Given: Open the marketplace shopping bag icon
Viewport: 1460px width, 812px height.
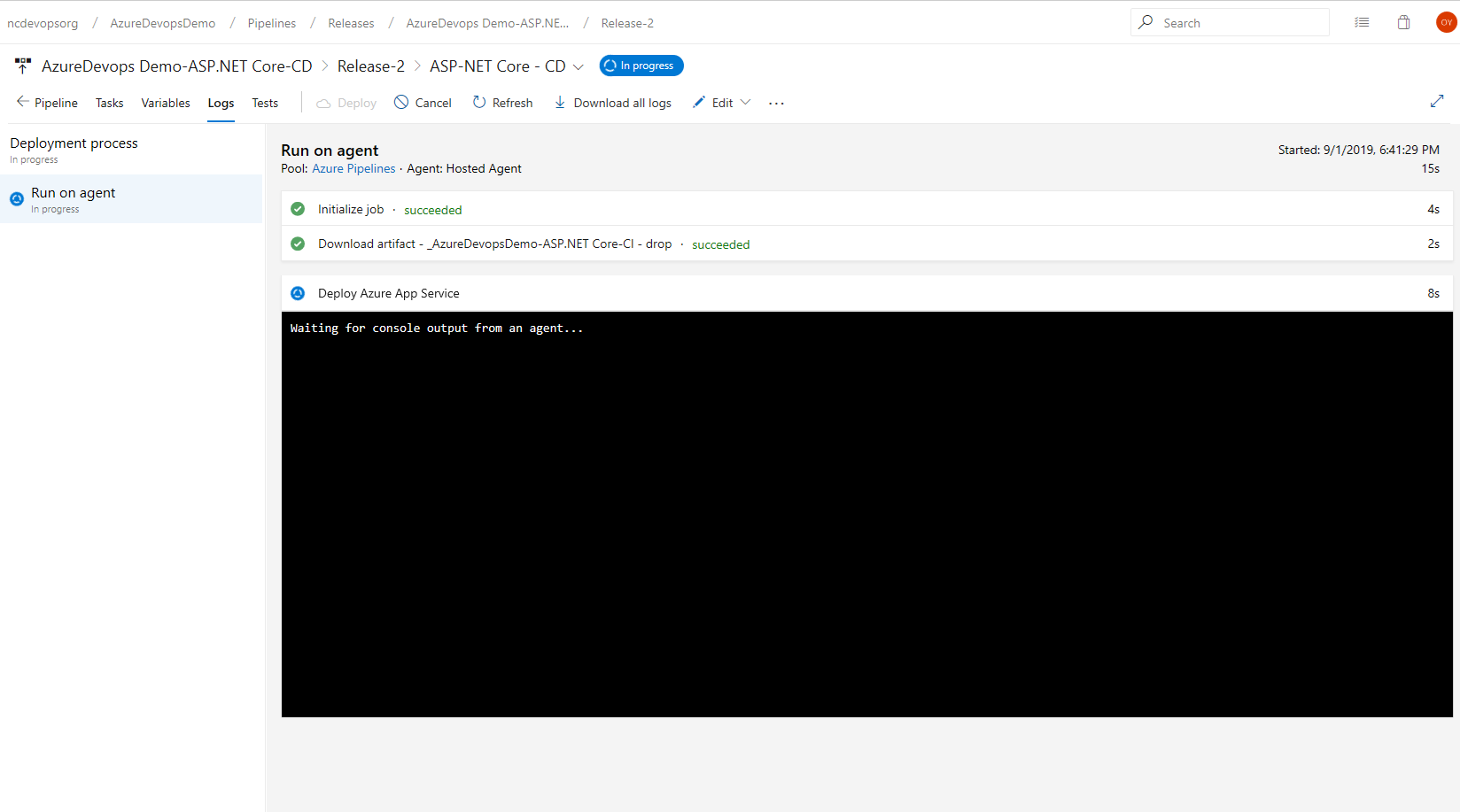Looking at the screenshot, I should point(1404,22).
